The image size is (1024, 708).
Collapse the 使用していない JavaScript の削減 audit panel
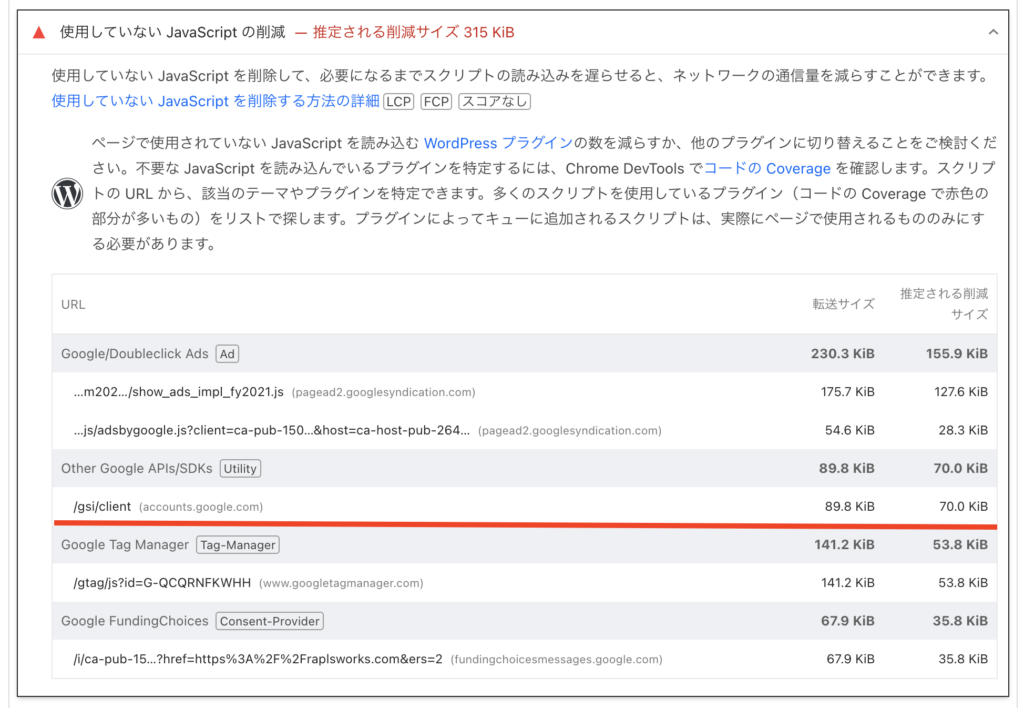point(993,31)
